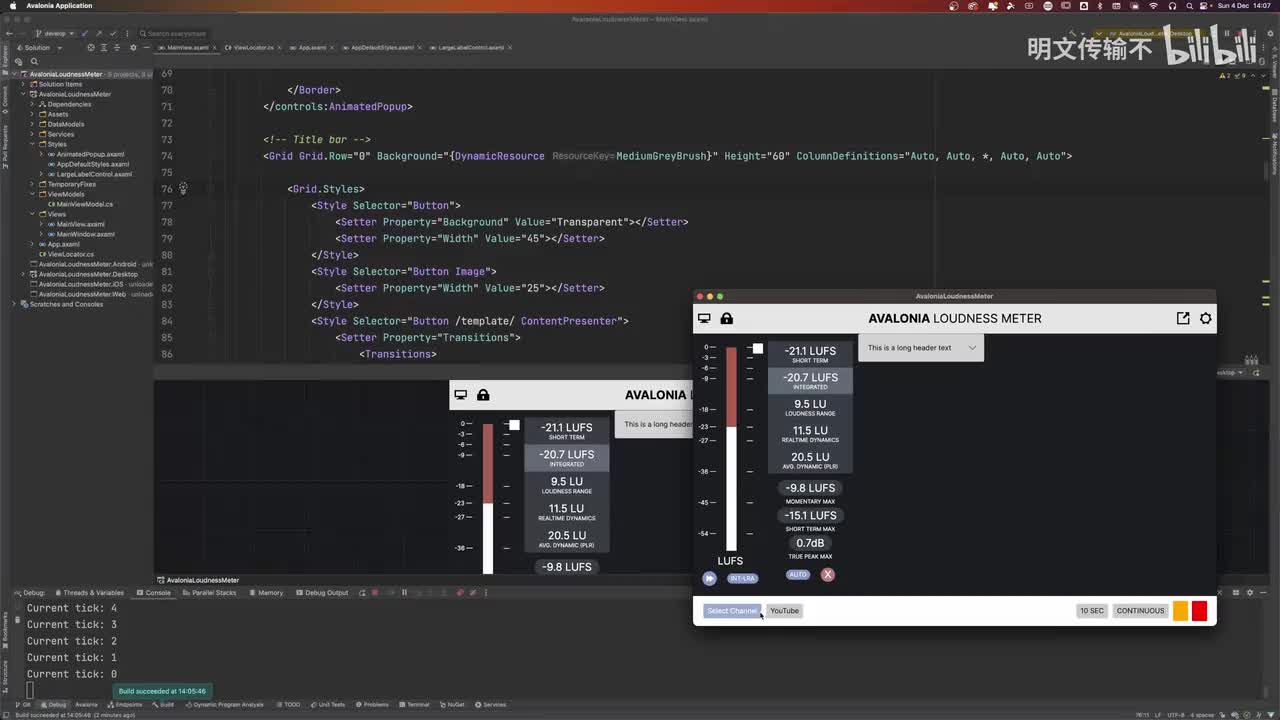Click the orange color square in meter footer

coord(1180,611)
